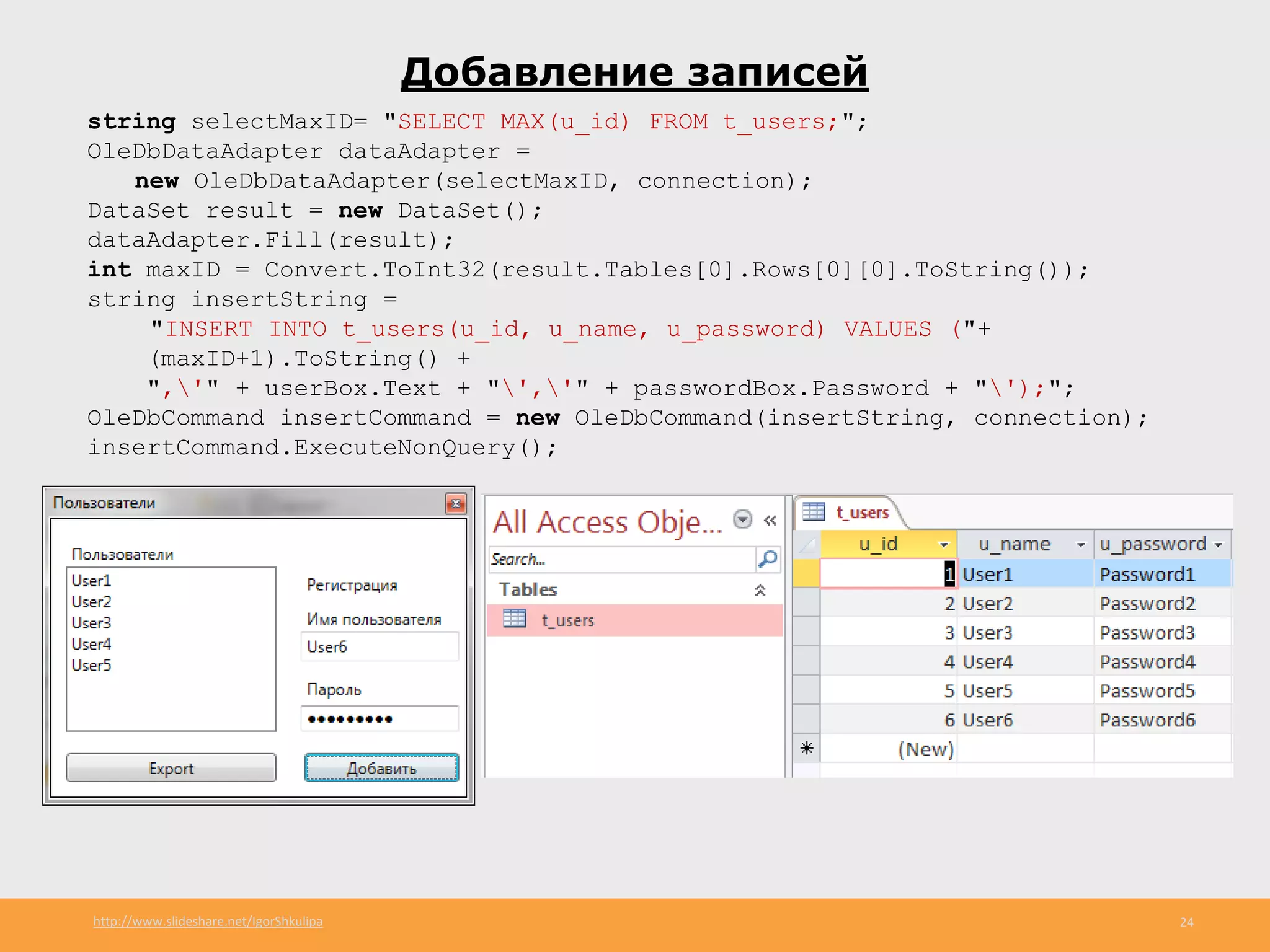Click cell Password2 in datasheet
This screenshot has height=952, width=1270.
[x=1163, y=603]
